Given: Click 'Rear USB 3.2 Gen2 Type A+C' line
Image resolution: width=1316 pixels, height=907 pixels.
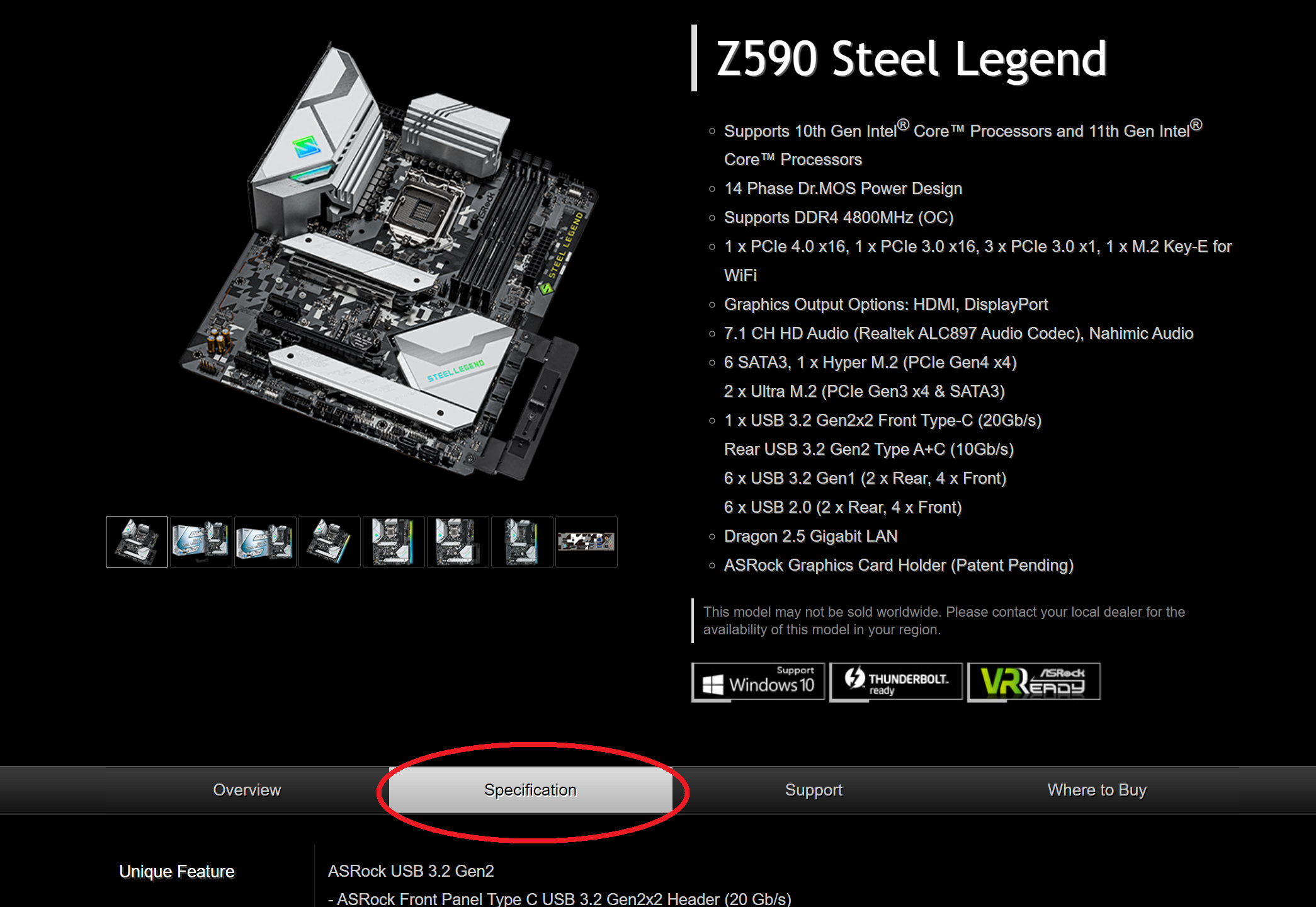Looking at the screenshot, I should 869,449.
